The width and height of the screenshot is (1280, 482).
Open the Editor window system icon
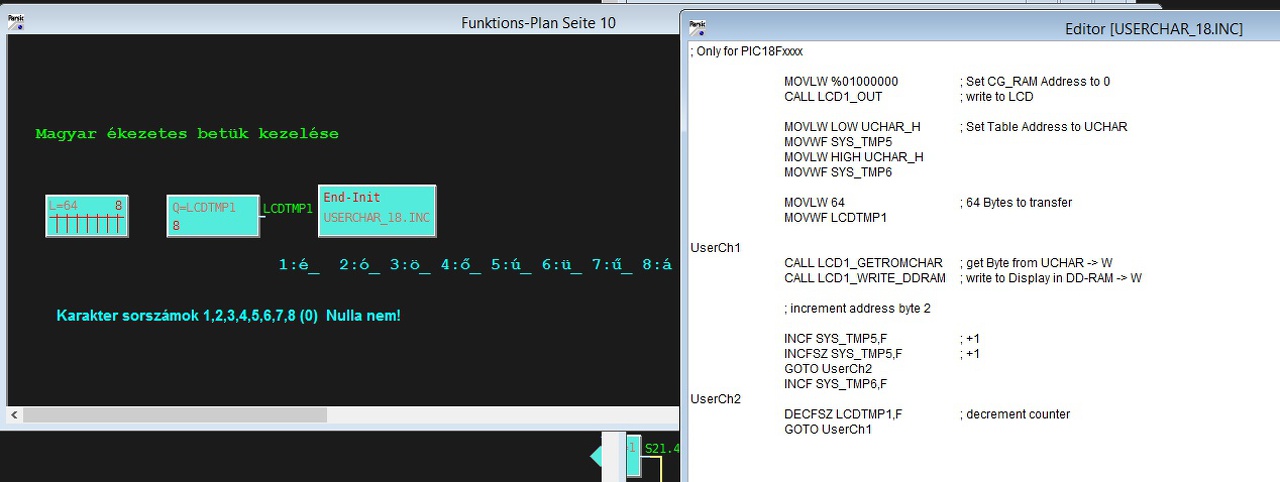point(698,27)
